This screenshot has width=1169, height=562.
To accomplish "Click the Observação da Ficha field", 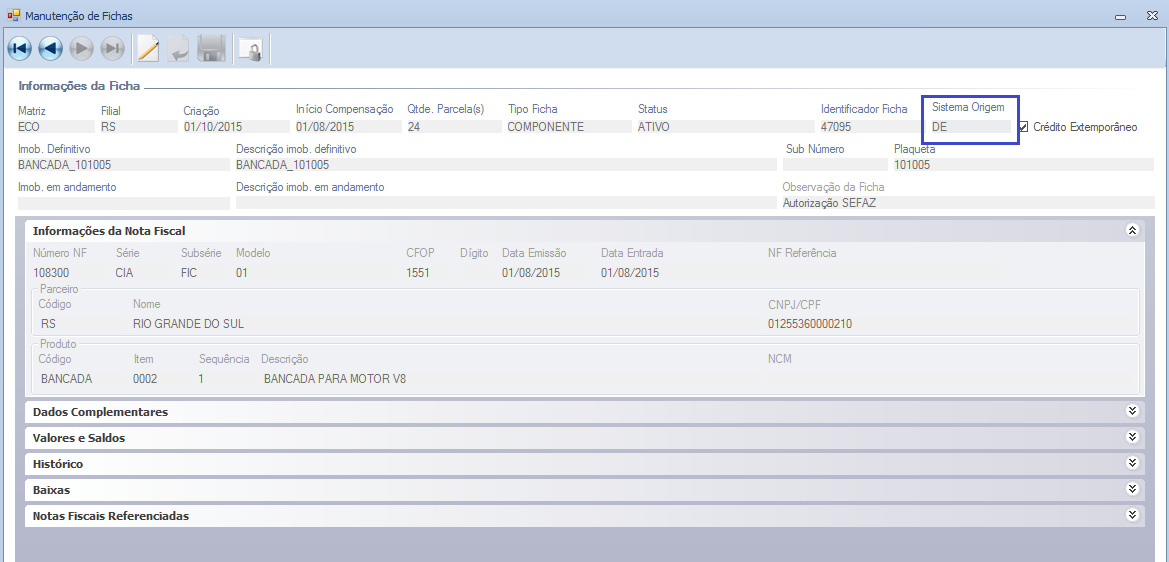I will 966,203.
